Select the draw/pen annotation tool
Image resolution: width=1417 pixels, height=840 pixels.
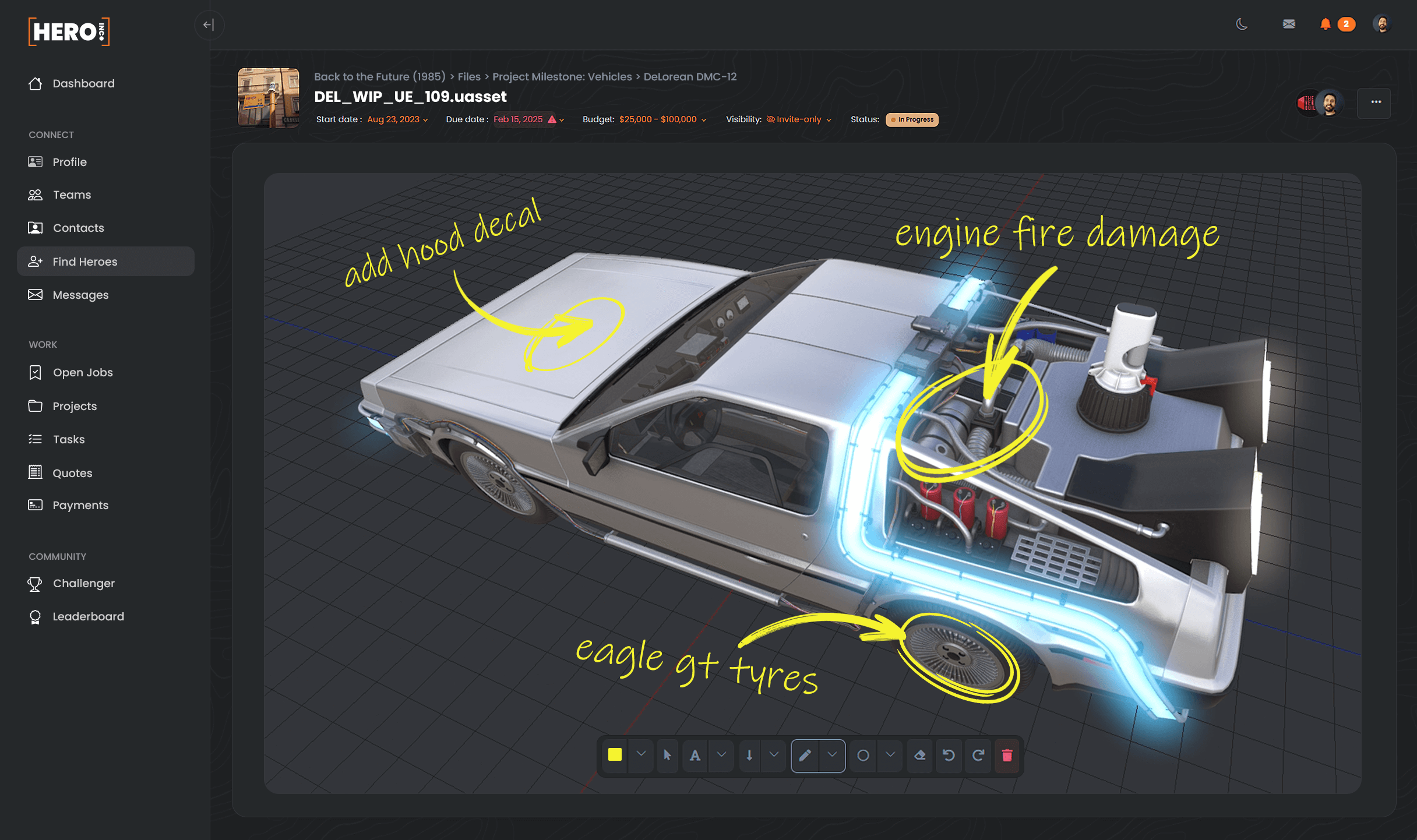coord(805,754)
